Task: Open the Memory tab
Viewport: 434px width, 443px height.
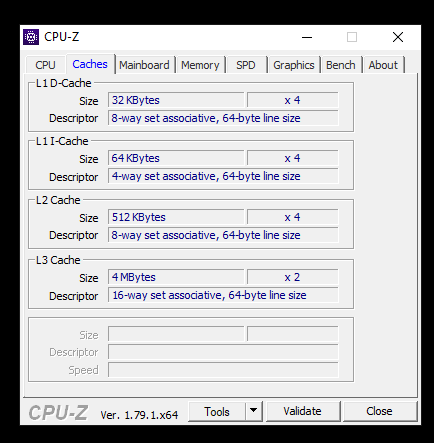Action: [200, 65]
